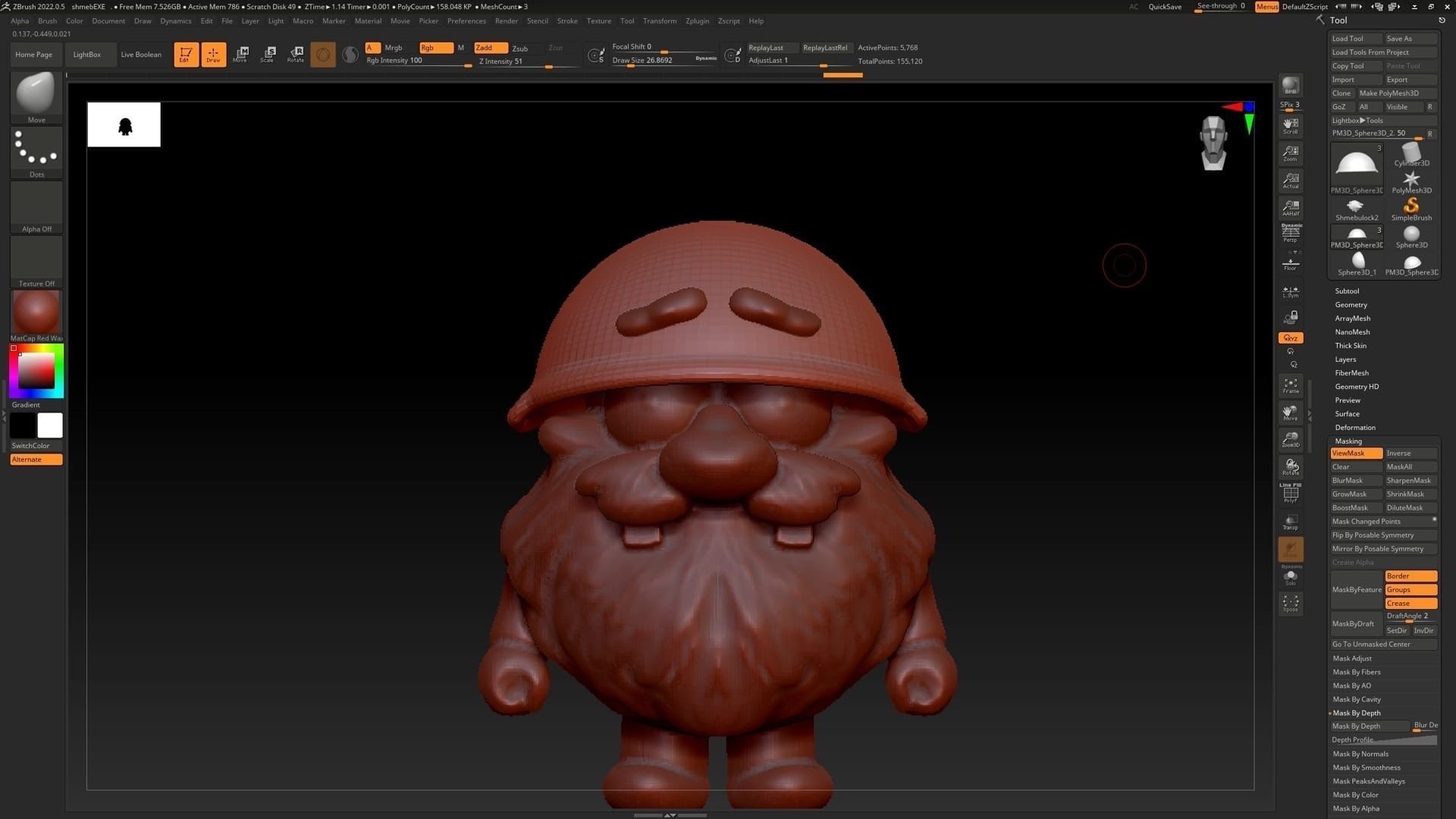Open the Zplugin menu
1456x819 pixels.
(x=697, y=21)
